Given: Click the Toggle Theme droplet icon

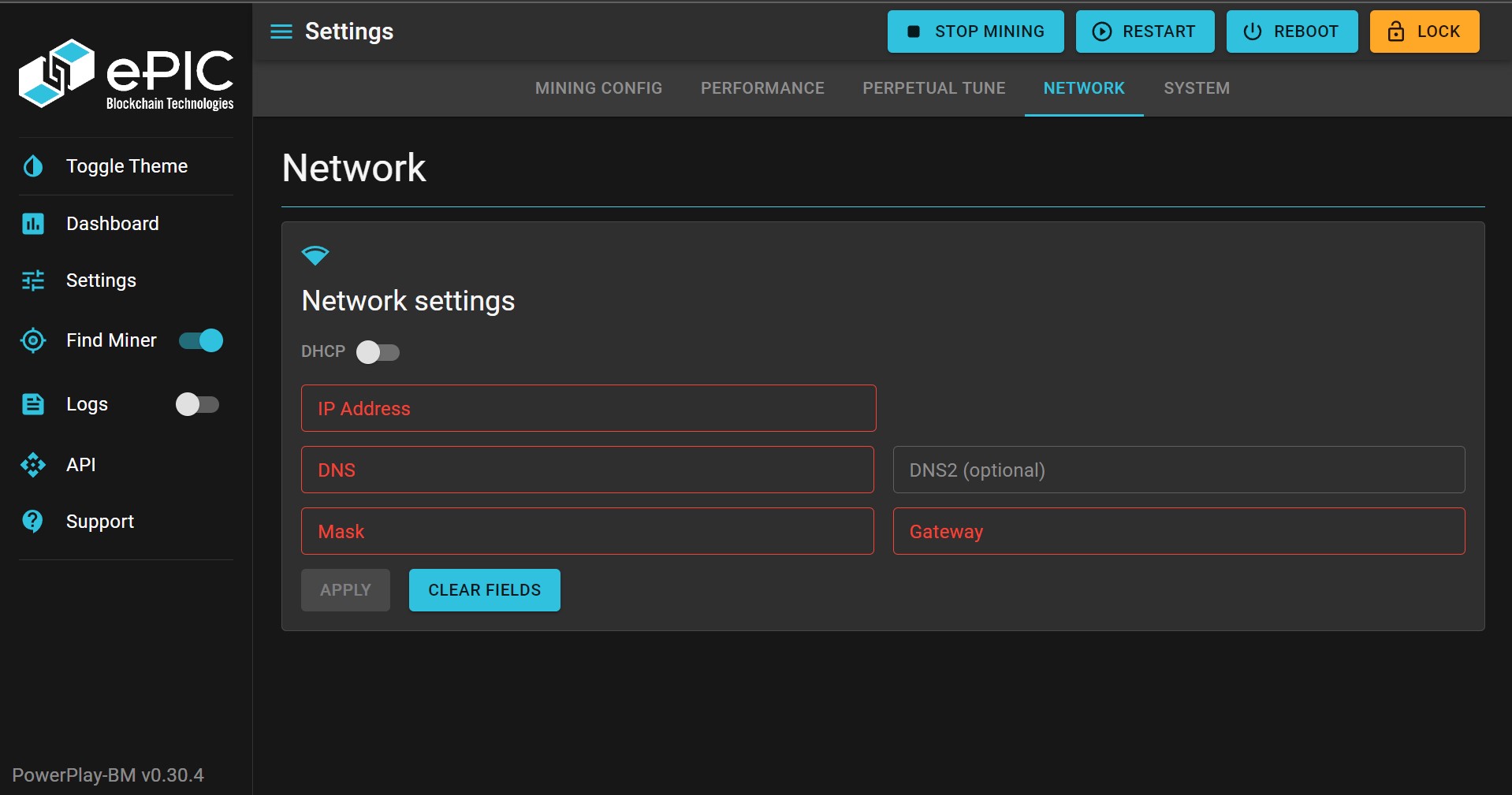Looking at the screenshot, I should tap(33, 166).
